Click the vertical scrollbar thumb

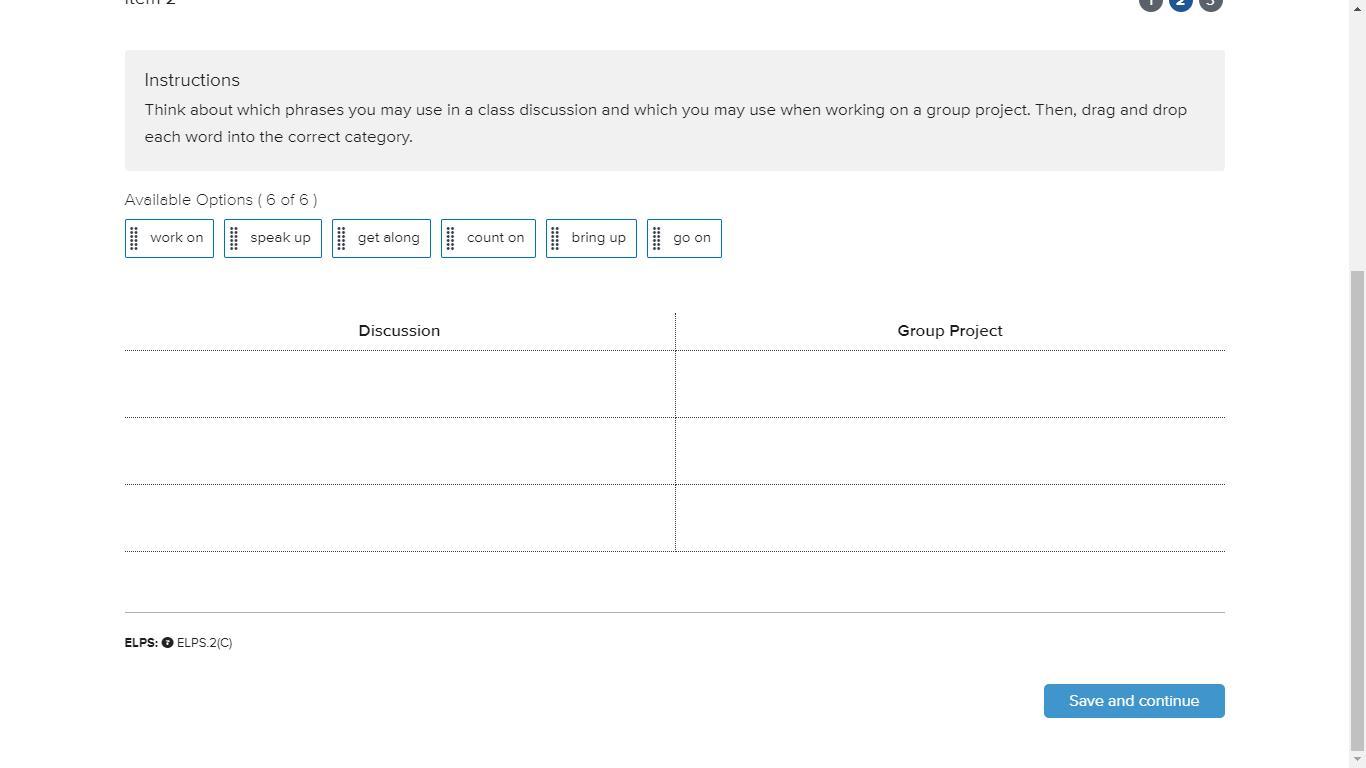(x=1357, y=510)
